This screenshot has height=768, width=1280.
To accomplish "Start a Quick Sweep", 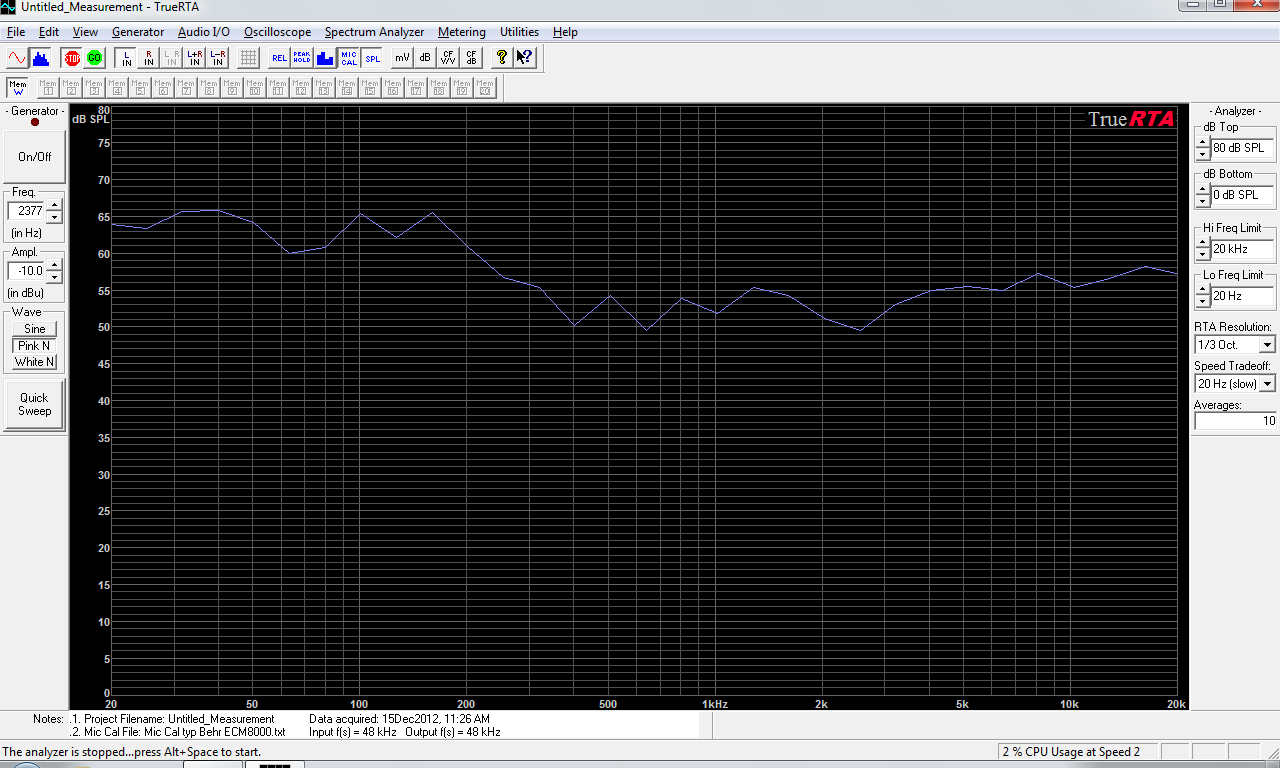I will coord(35,404).
